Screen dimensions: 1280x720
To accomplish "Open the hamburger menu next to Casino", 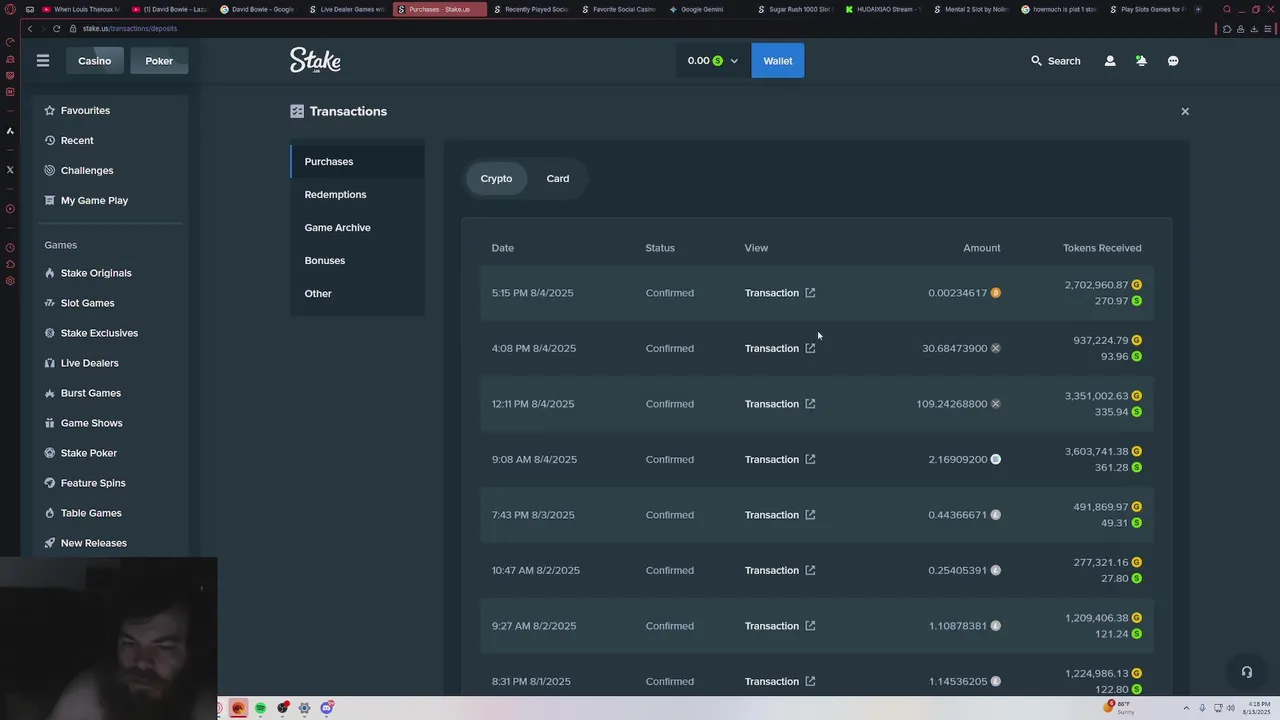I will [x=43, y=61].
